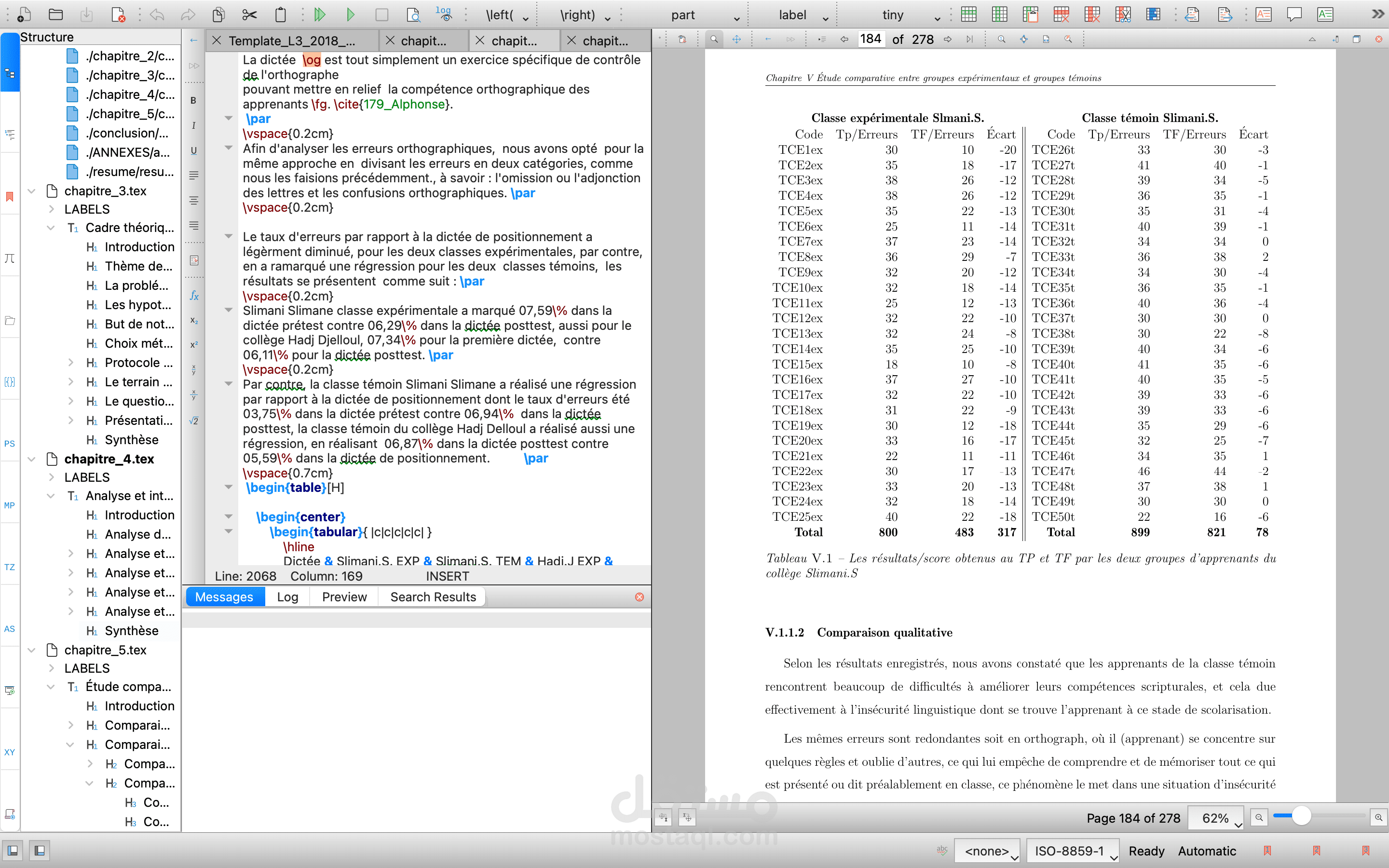Fold the \begin{table} block

pyautogui.click(x=229, y=488)
